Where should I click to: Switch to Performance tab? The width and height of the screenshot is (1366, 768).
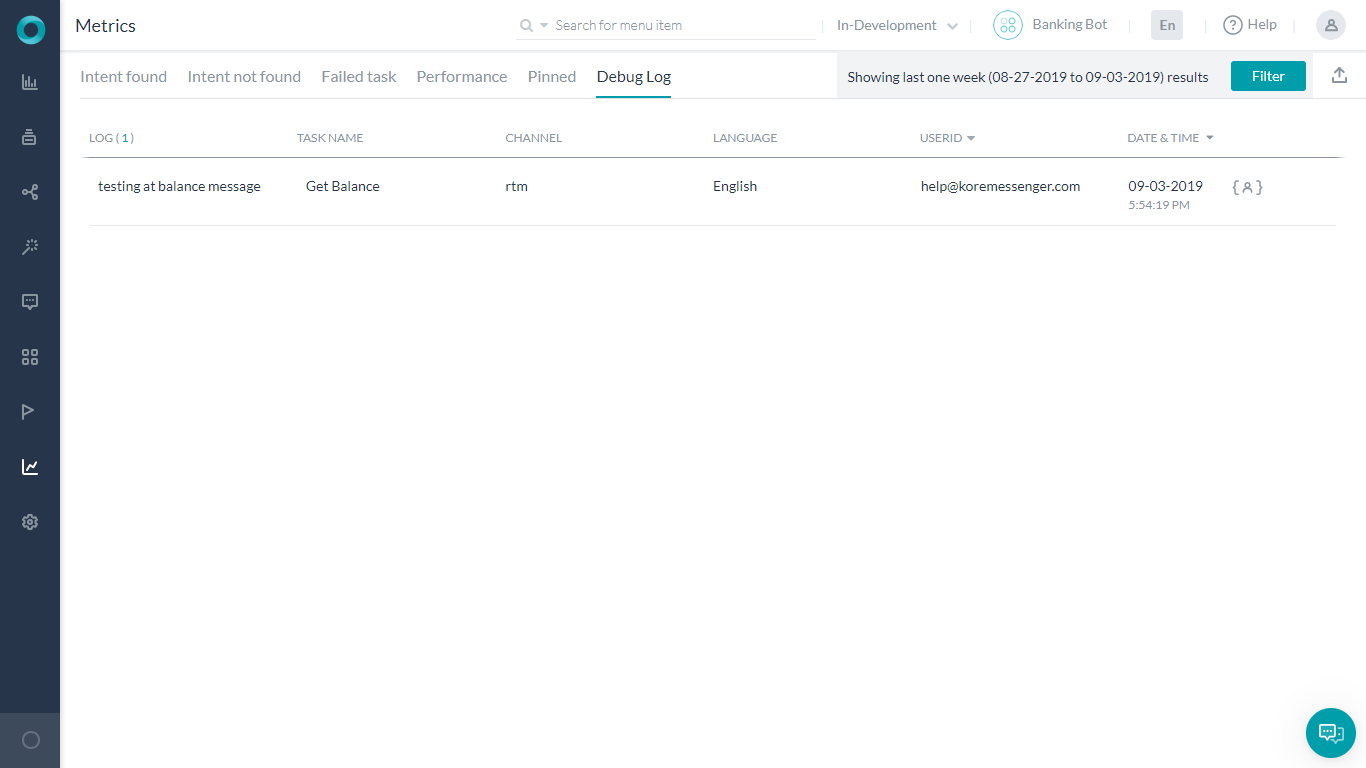[x=462, y=76]
